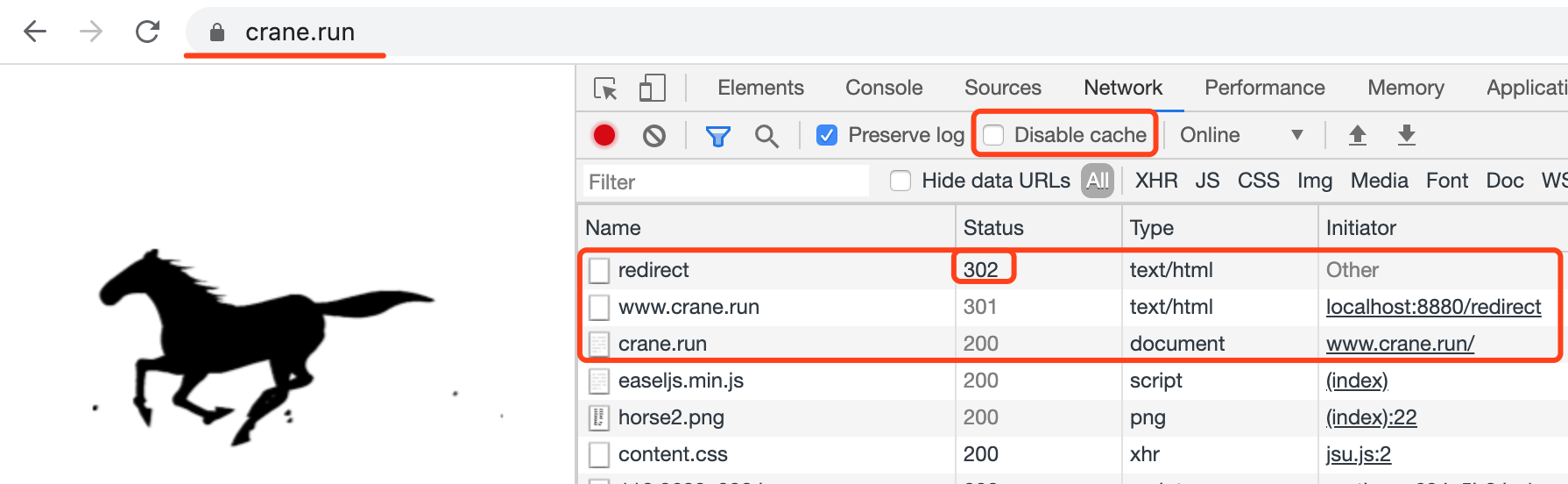
Task: Select the www.crane.run request row
Action: tap(1073, 307)
